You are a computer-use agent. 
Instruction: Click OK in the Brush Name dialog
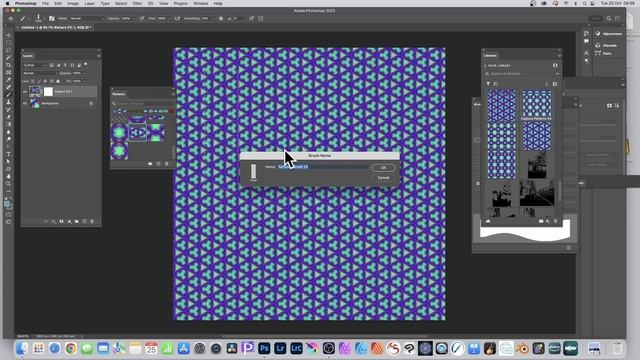point(383,168)
